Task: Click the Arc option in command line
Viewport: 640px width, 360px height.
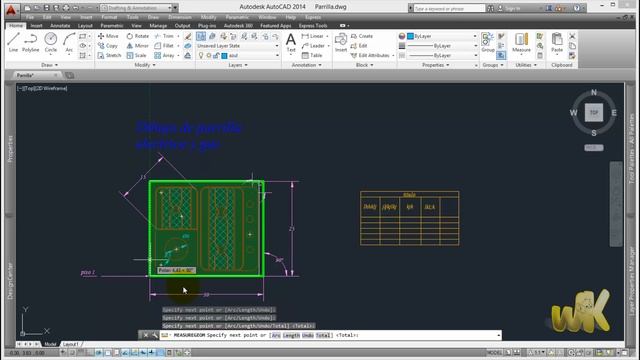Action: pos(276,335)
